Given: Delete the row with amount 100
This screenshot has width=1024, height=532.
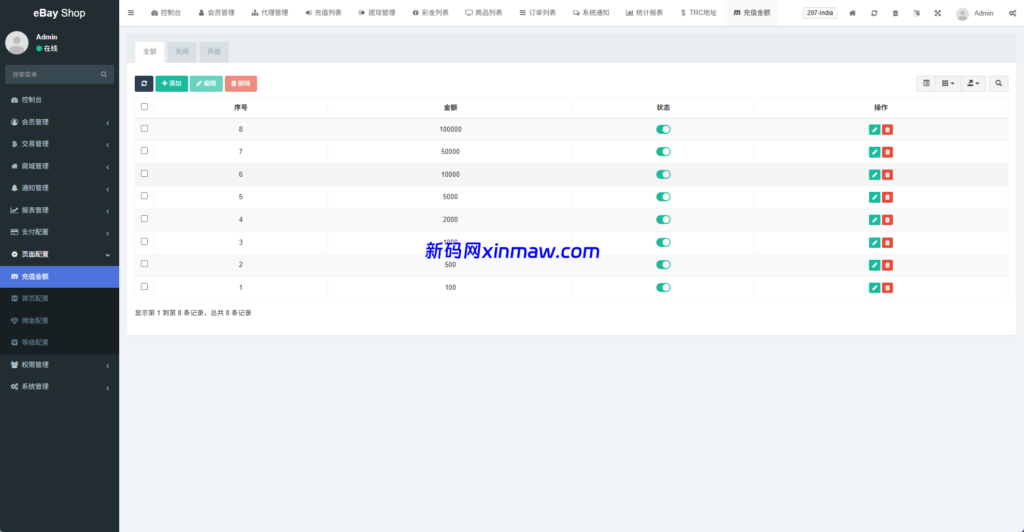Looking at the screenshot, I should 888,288.
